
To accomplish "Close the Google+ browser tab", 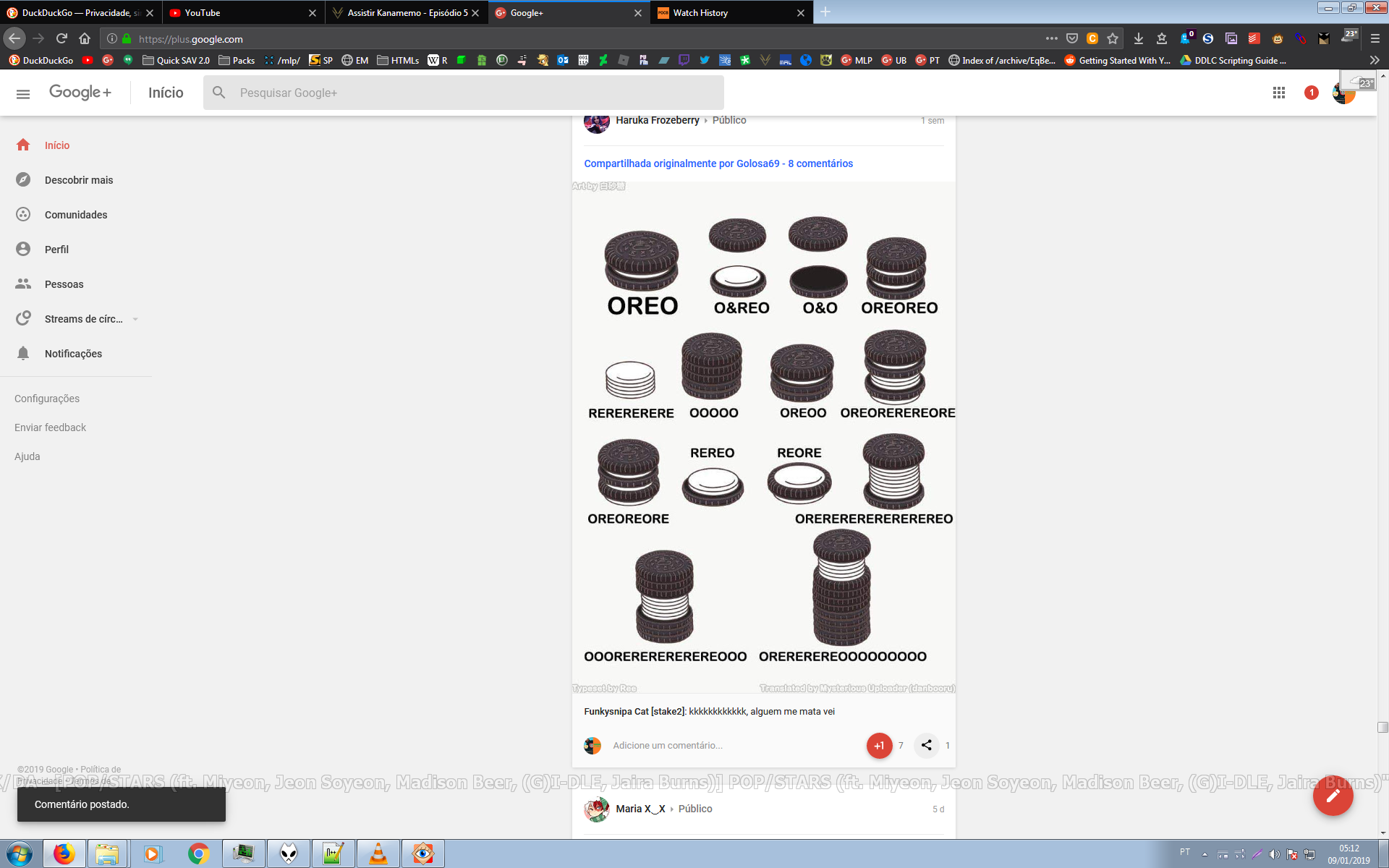I will pyautogui.click(x=637, y=13).
